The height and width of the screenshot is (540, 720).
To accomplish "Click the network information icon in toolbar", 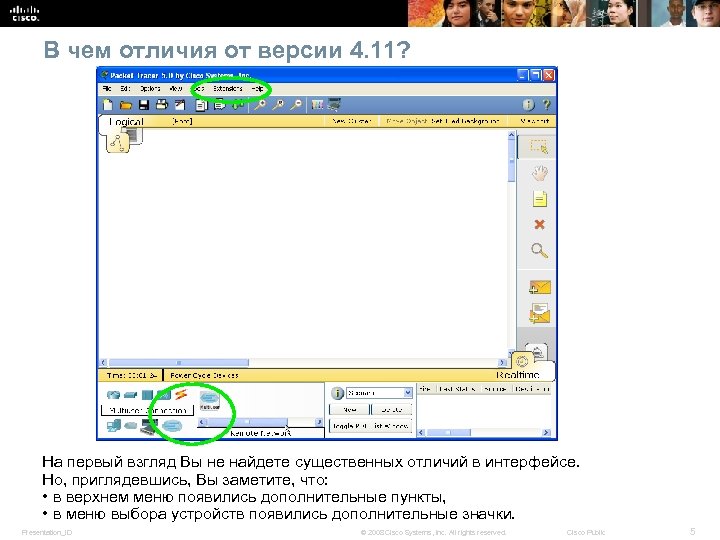I will tap(529, 105).
